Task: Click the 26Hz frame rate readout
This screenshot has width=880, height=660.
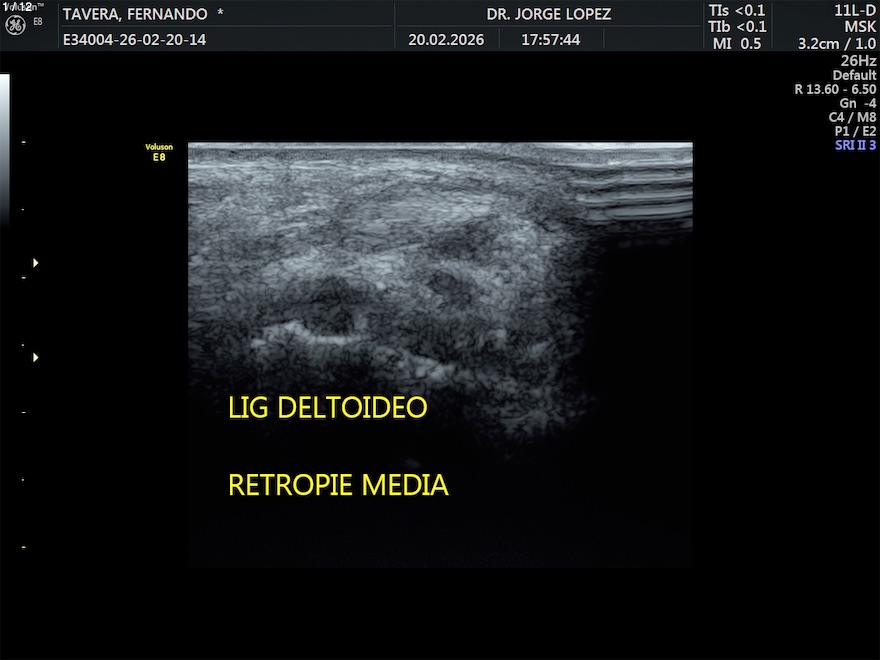Action: [857, 61]
